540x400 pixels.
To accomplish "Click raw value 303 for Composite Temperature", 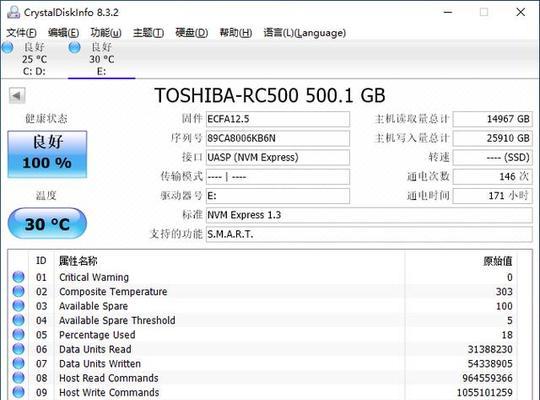I will [504, 291].
